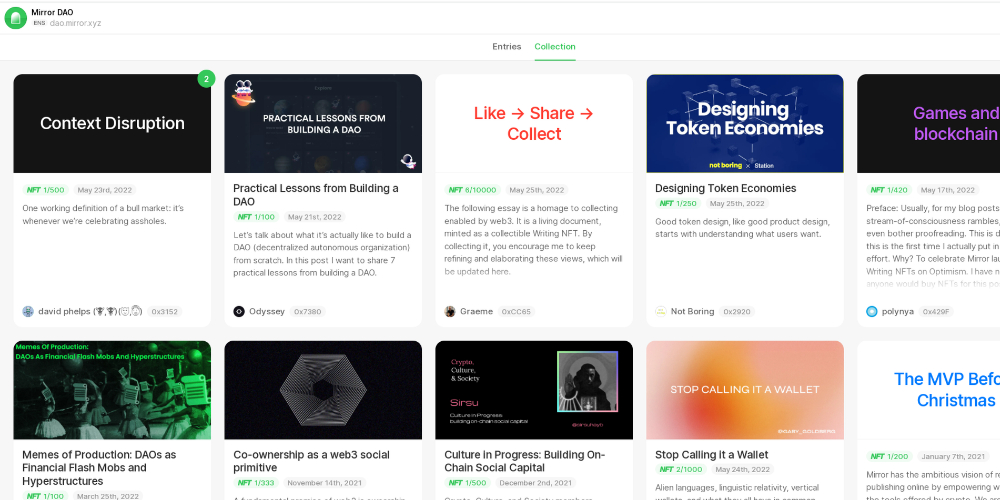This screenshot has height=500, width=1000.
Task: Click the green badge showing 2
Action: point(206,79)
